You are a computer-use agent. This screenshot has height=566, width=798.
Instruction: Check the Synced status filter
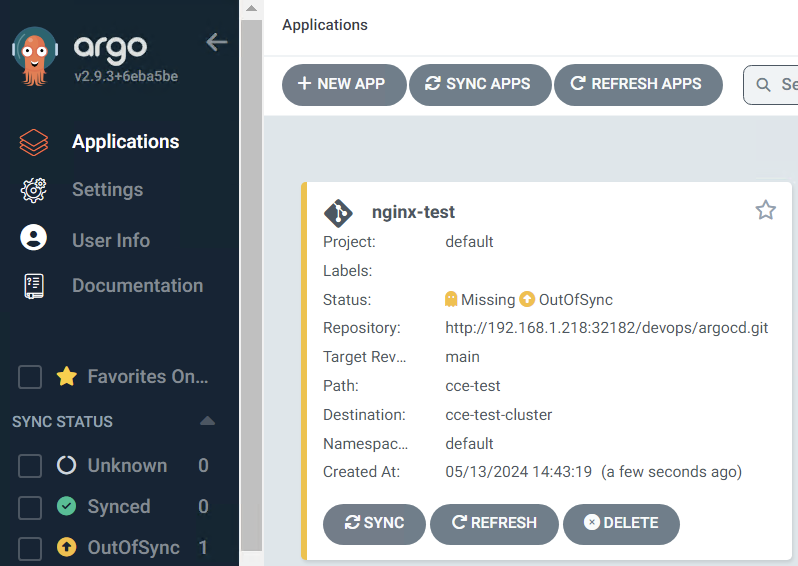point(30,507)
